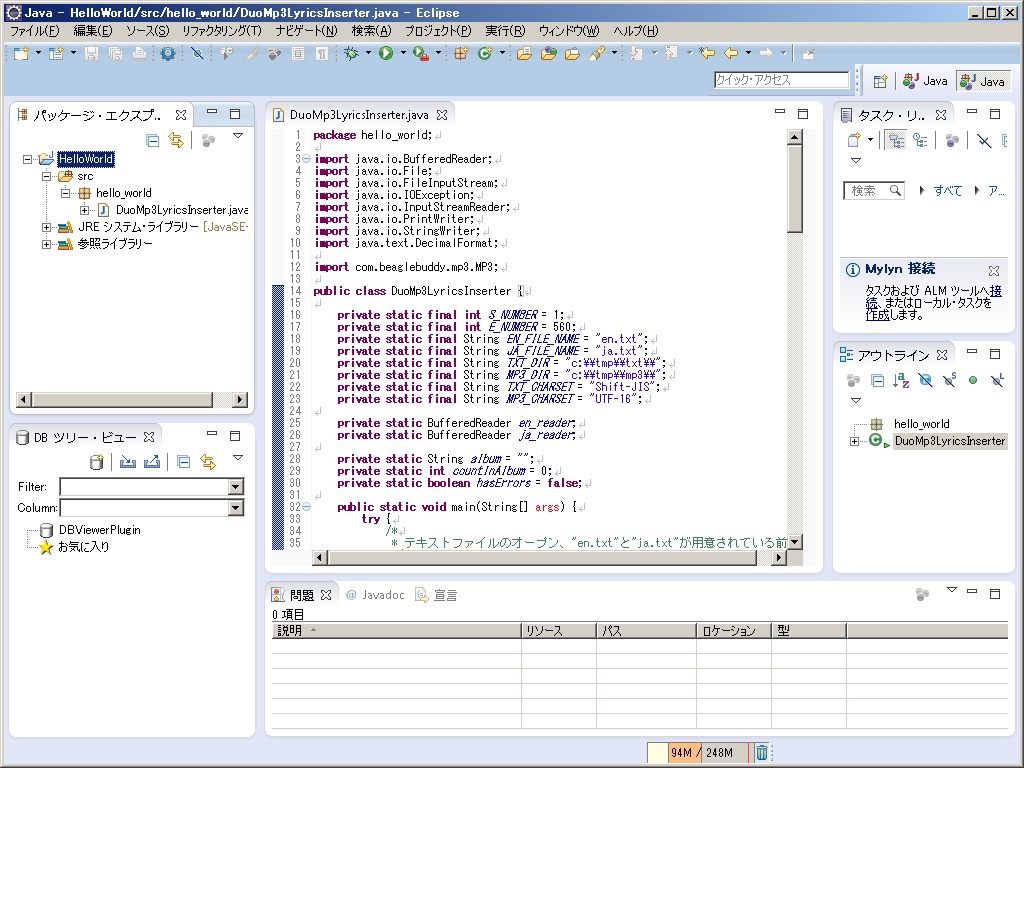Click すべて filter link in Task List

point(947,191)
